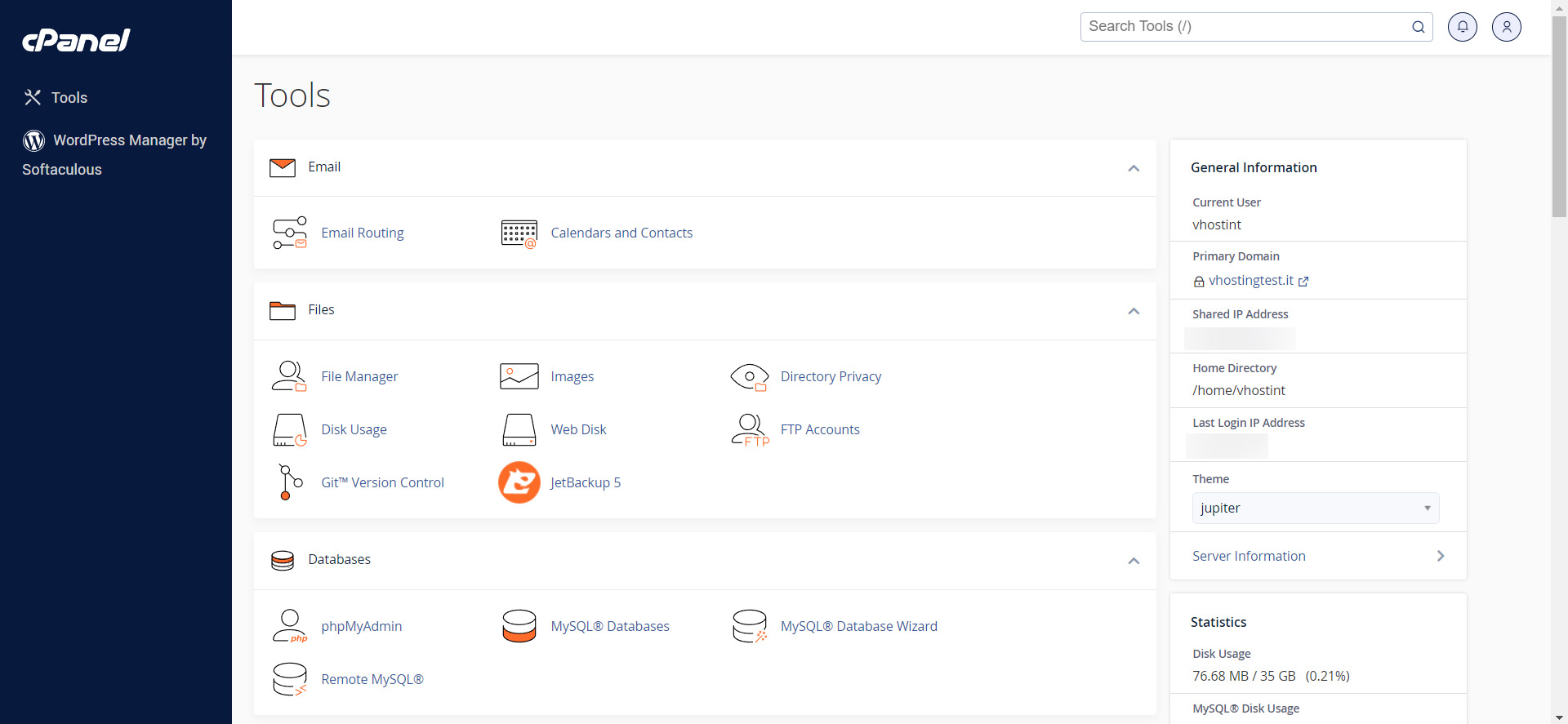Click the /home/vhostint home directory value
This screenshot has width=1568, height=724.
[x=1239, y=390]
